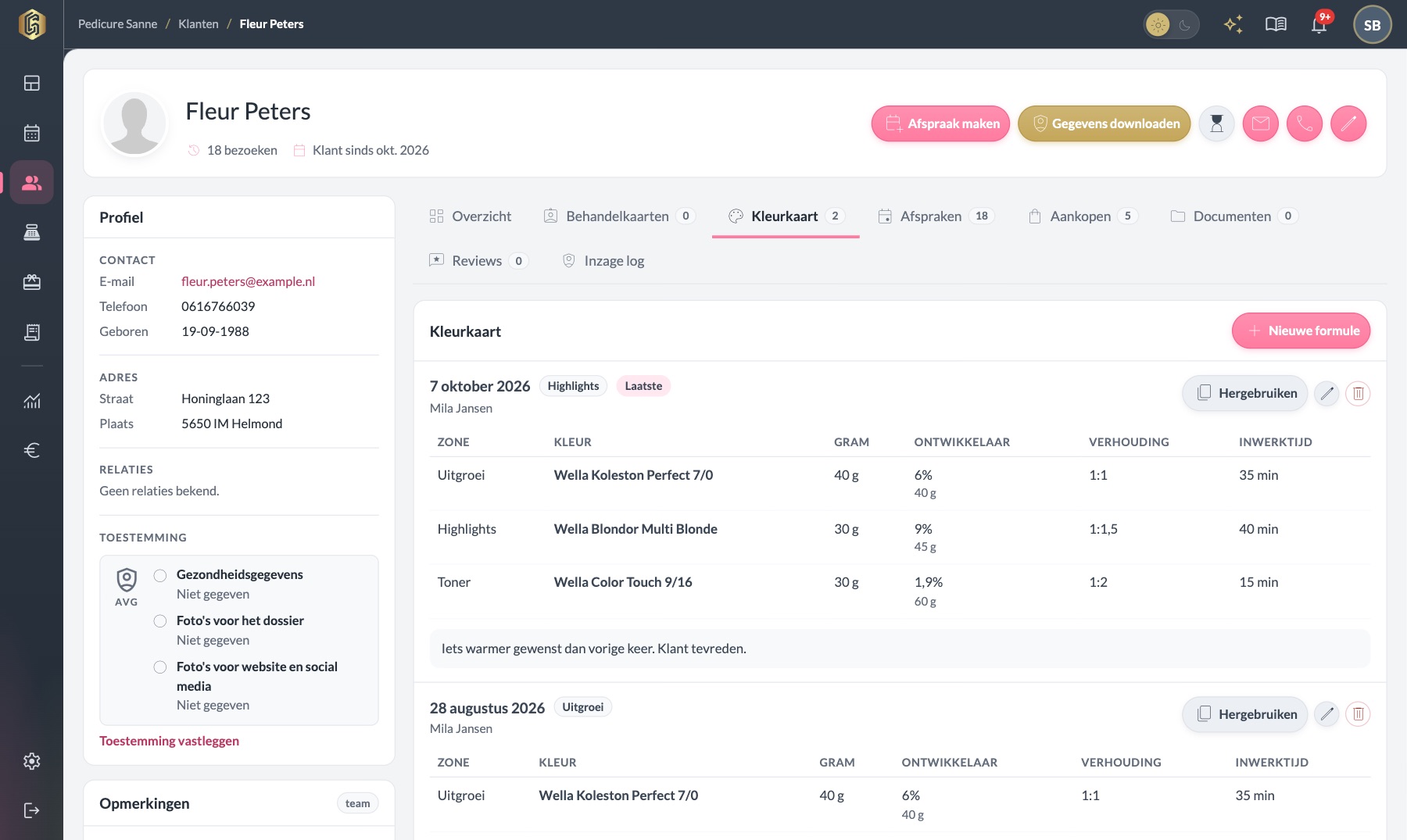Screen dimensions: 1407x840
Task: Delete the 7 oktober 2026 formula
Action: [1358, 393]
